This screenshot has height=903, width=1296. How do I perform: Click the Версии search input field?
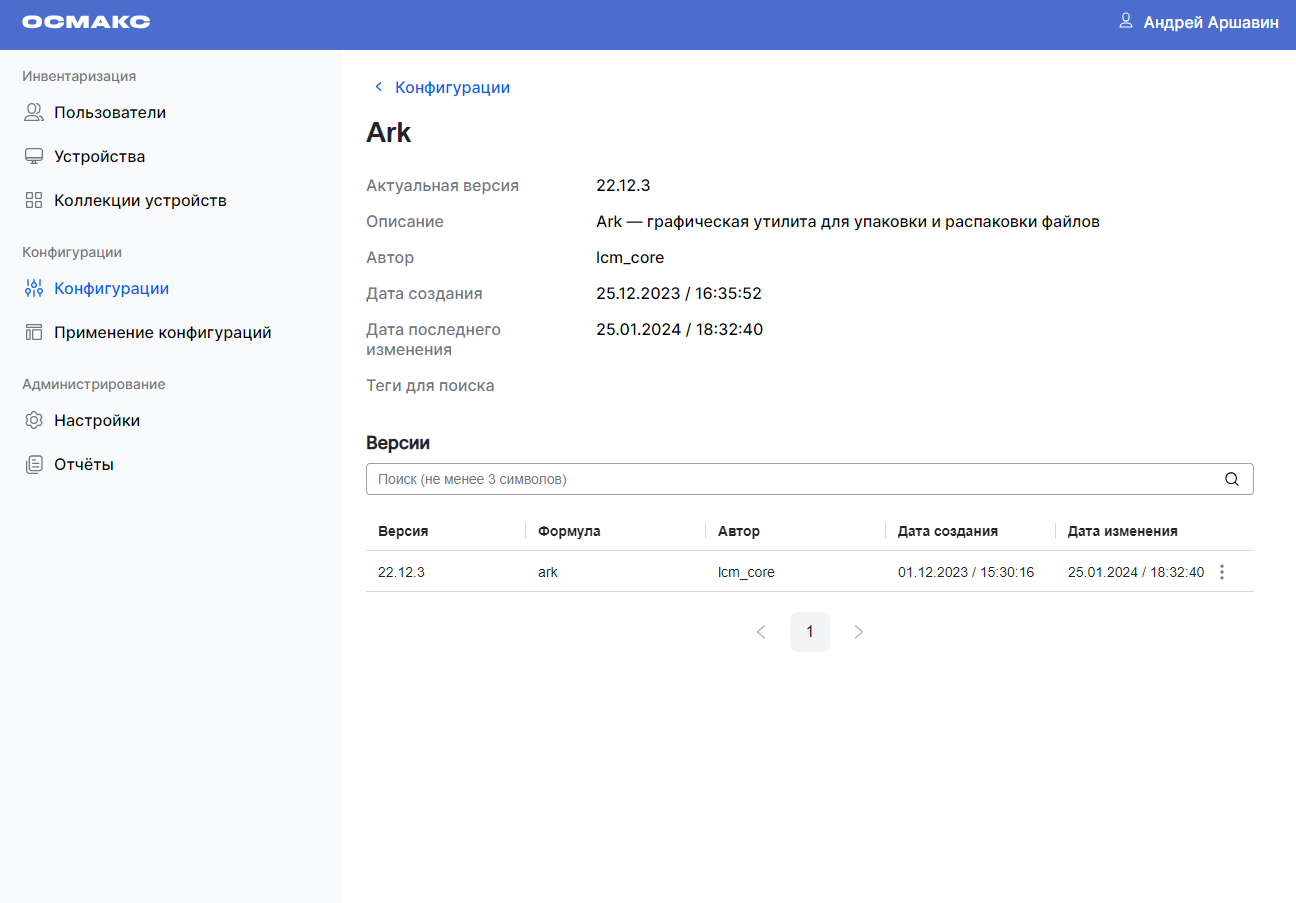[x=790, y=479]
